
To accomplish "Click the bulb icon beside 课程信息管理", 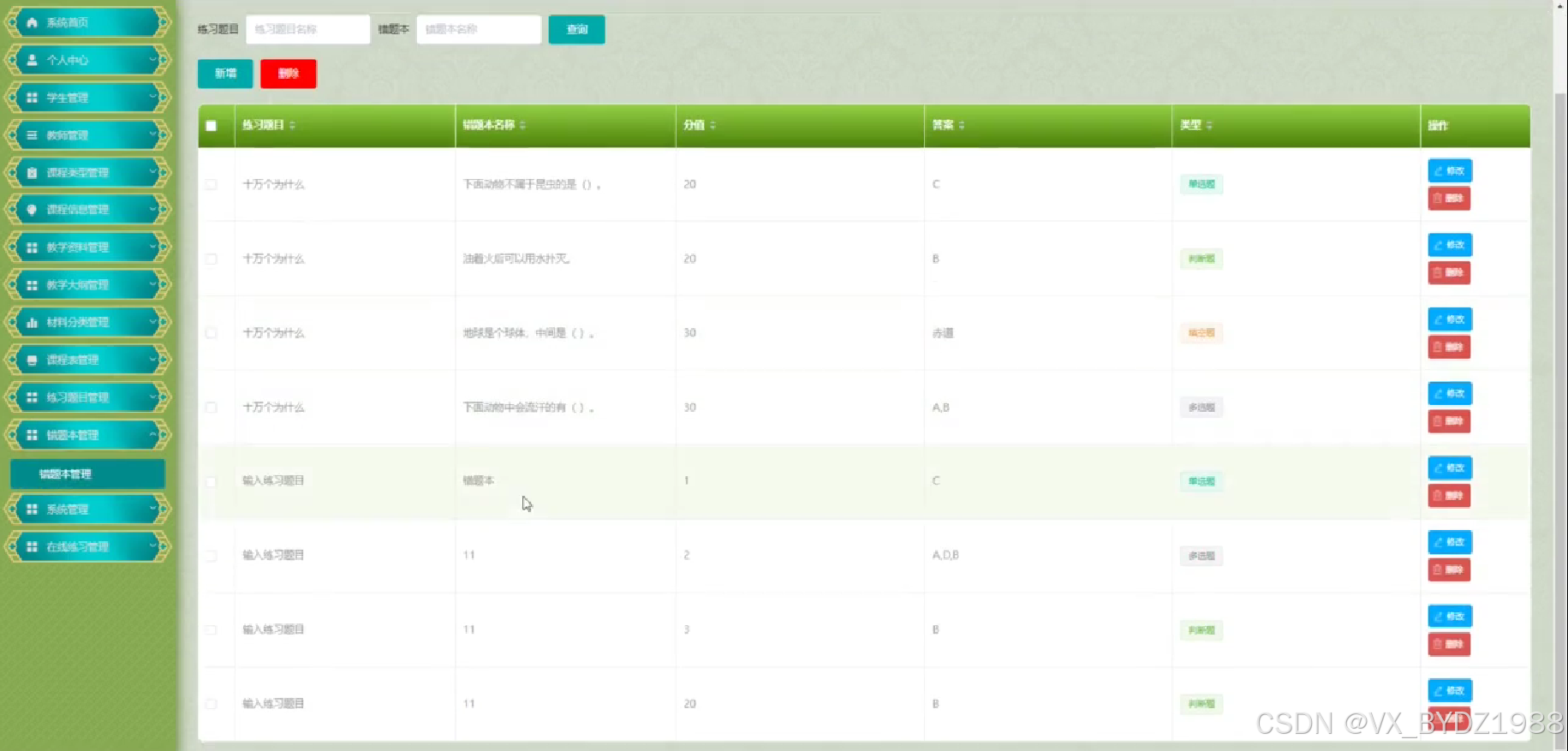I will pos(32,210).
